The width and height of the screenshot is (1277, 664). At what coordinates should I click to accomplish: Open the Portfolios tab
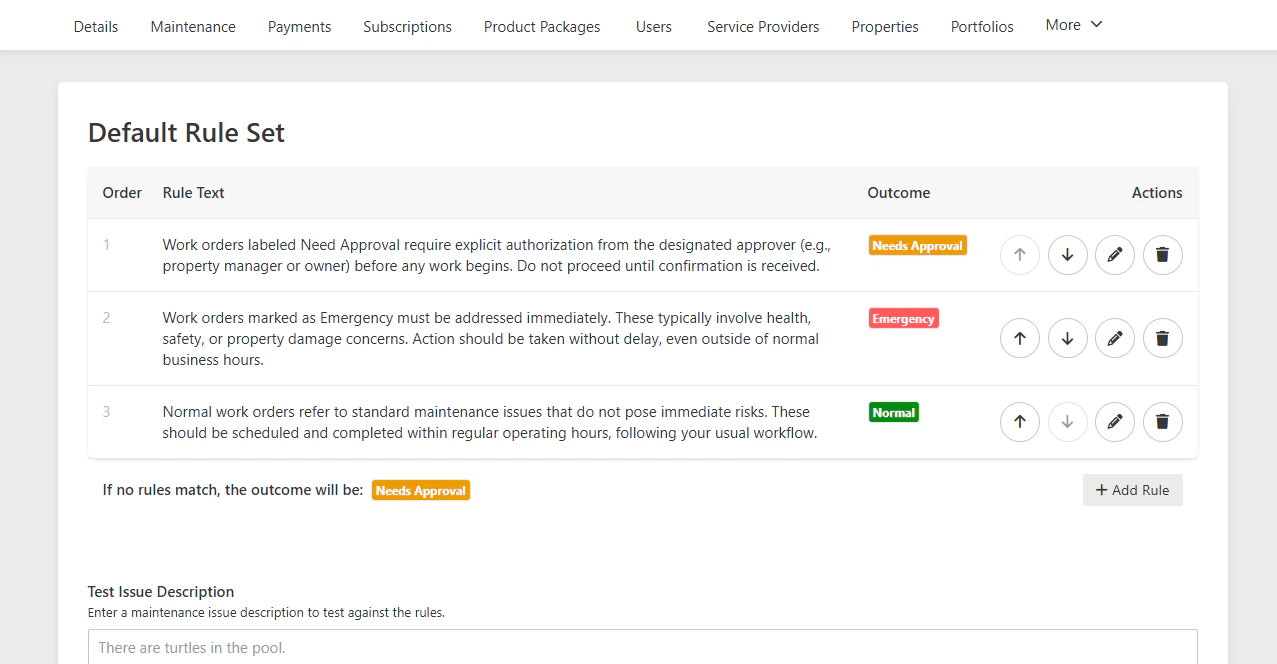point(982,27)
